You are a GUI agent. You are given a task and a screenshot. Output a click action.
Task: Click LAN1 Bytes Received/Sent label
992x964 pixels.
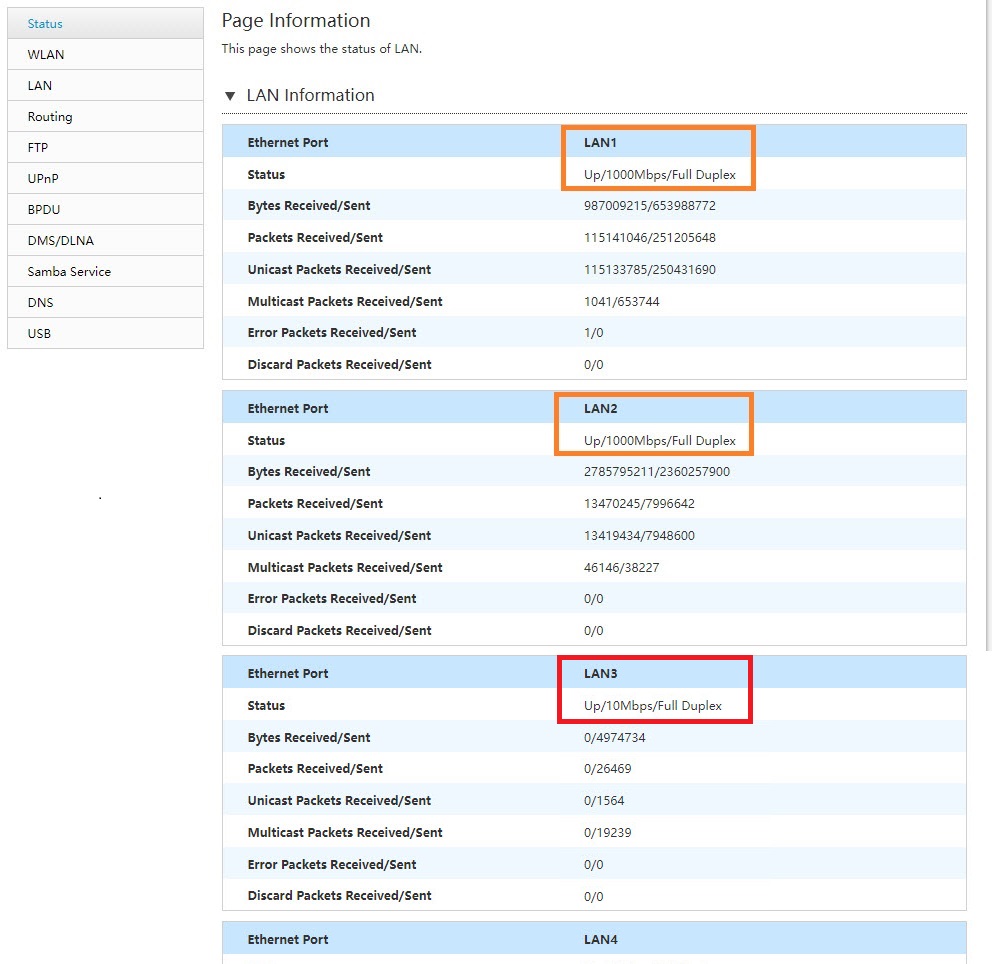pos(309,206)
